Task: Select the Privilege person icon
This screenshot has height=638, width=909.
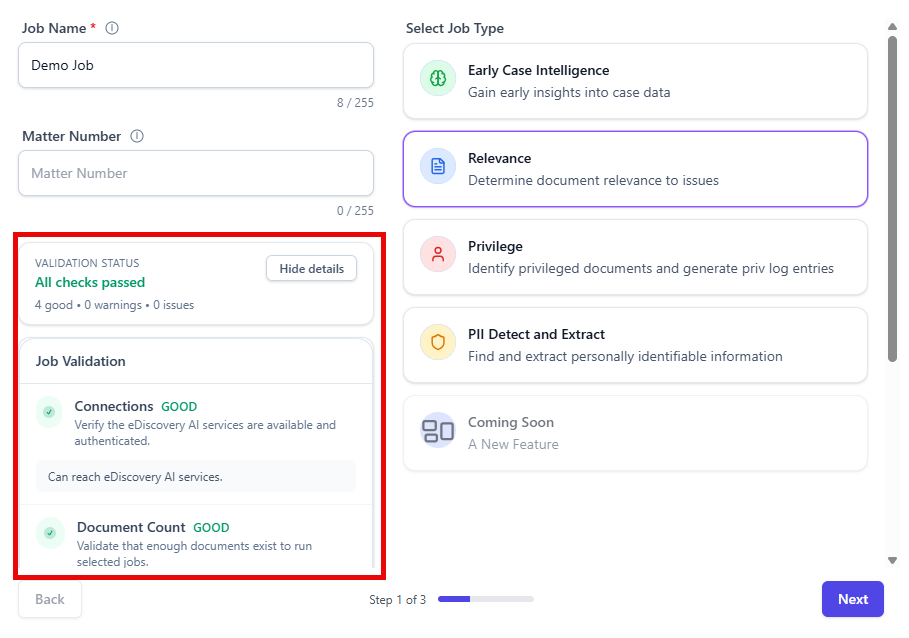Action: coord(437,254)
